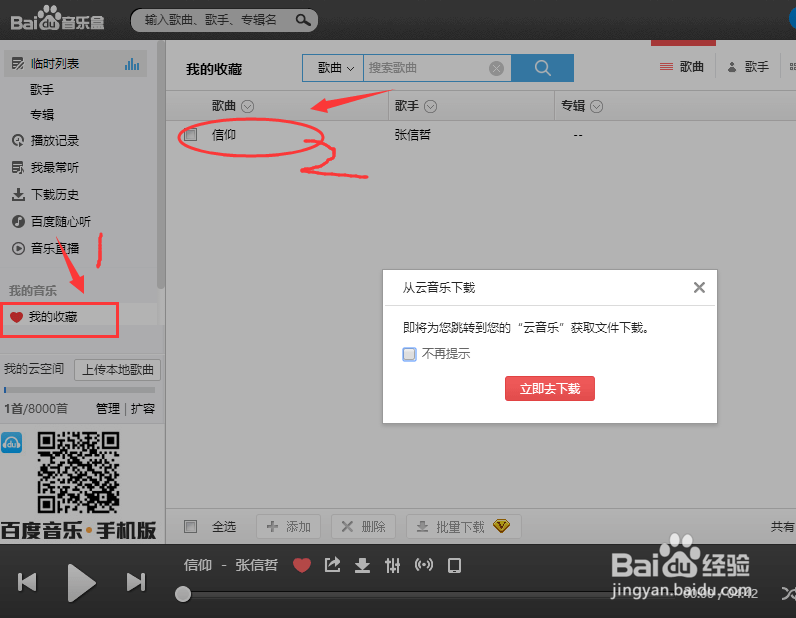The height and width of the screenshot is (618, 796).
Task: Select 专辑 in the left sidebar
Action: coord(42,115)
